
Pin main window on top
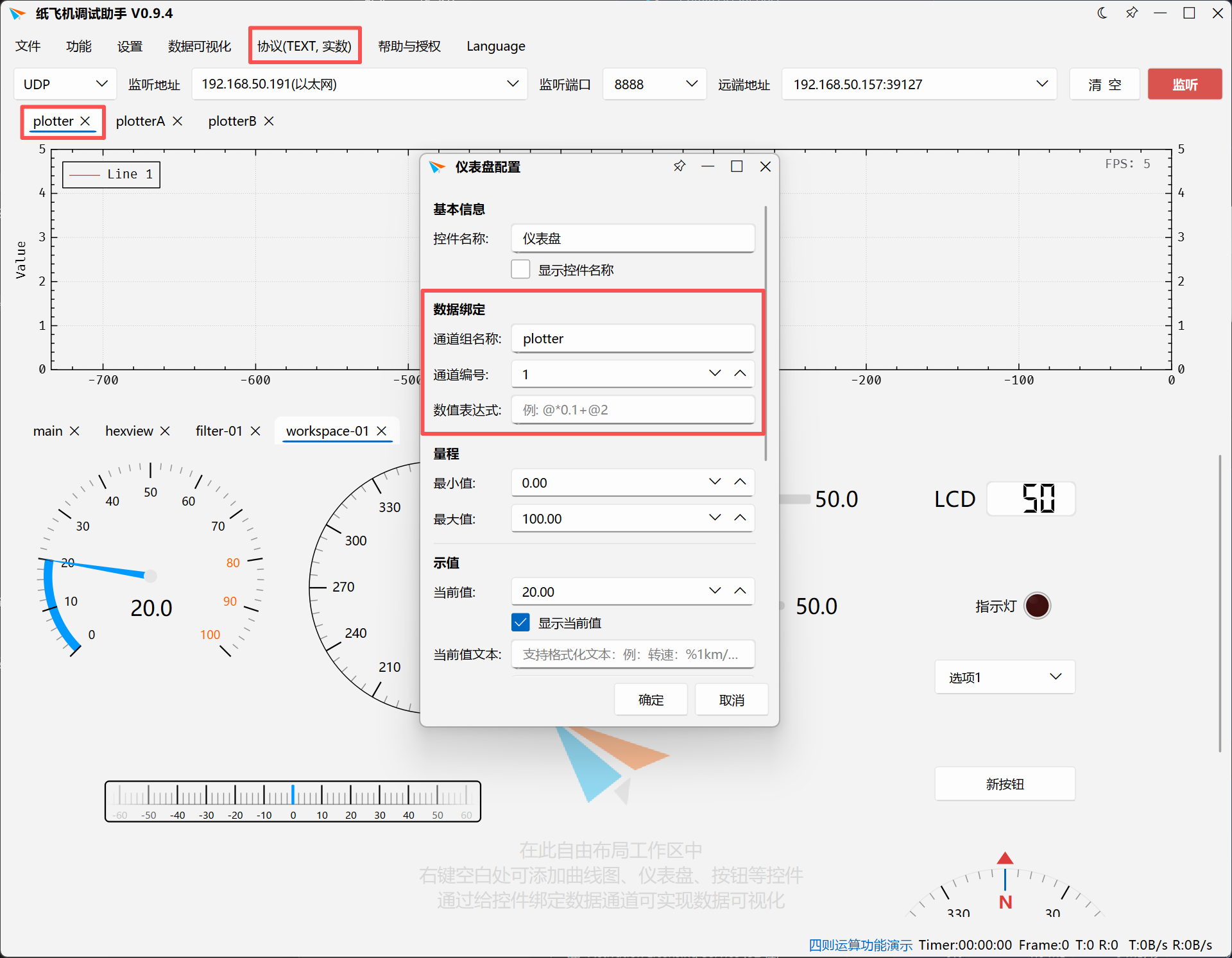1132,13
